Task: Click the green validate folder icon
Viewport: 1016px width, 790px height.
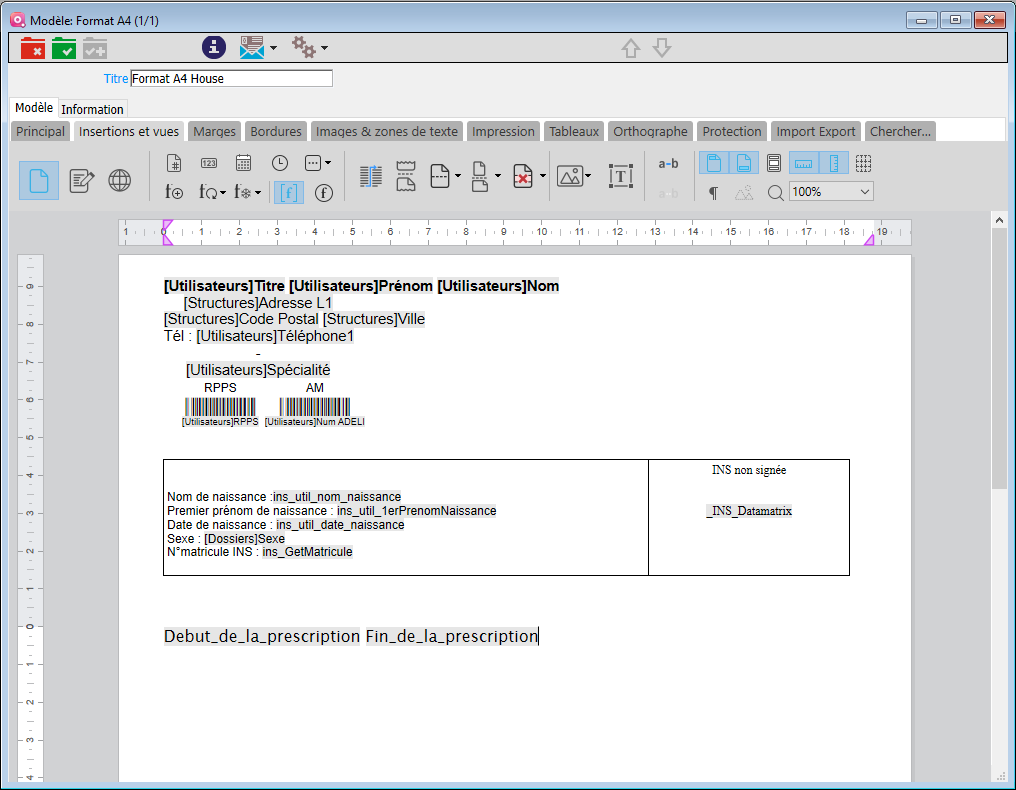Action: click(x=64, y=48)
